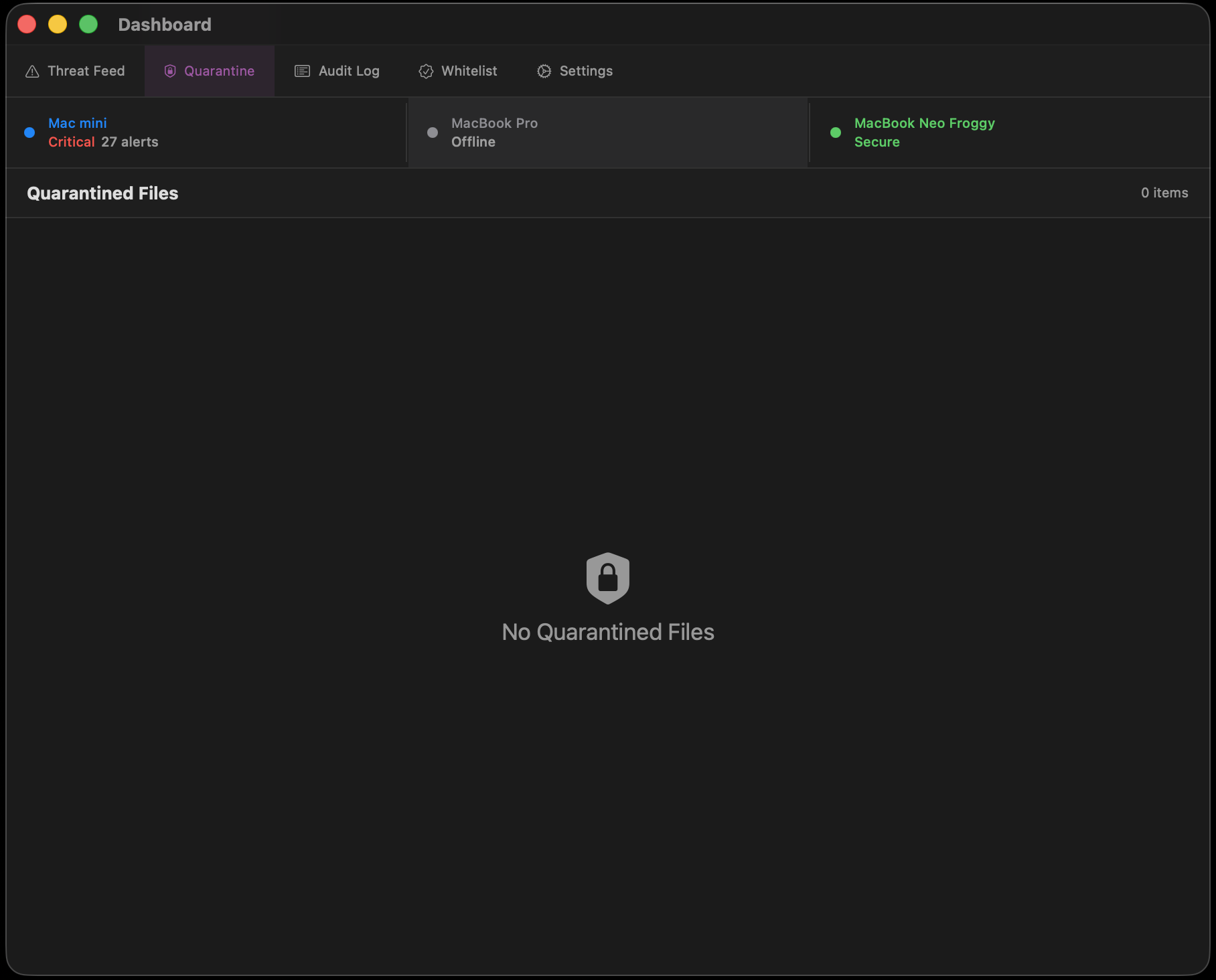Viewport: 1216px width, 980px height.
Task: Maximize the window with green button
Action: (x=88, y=24)
